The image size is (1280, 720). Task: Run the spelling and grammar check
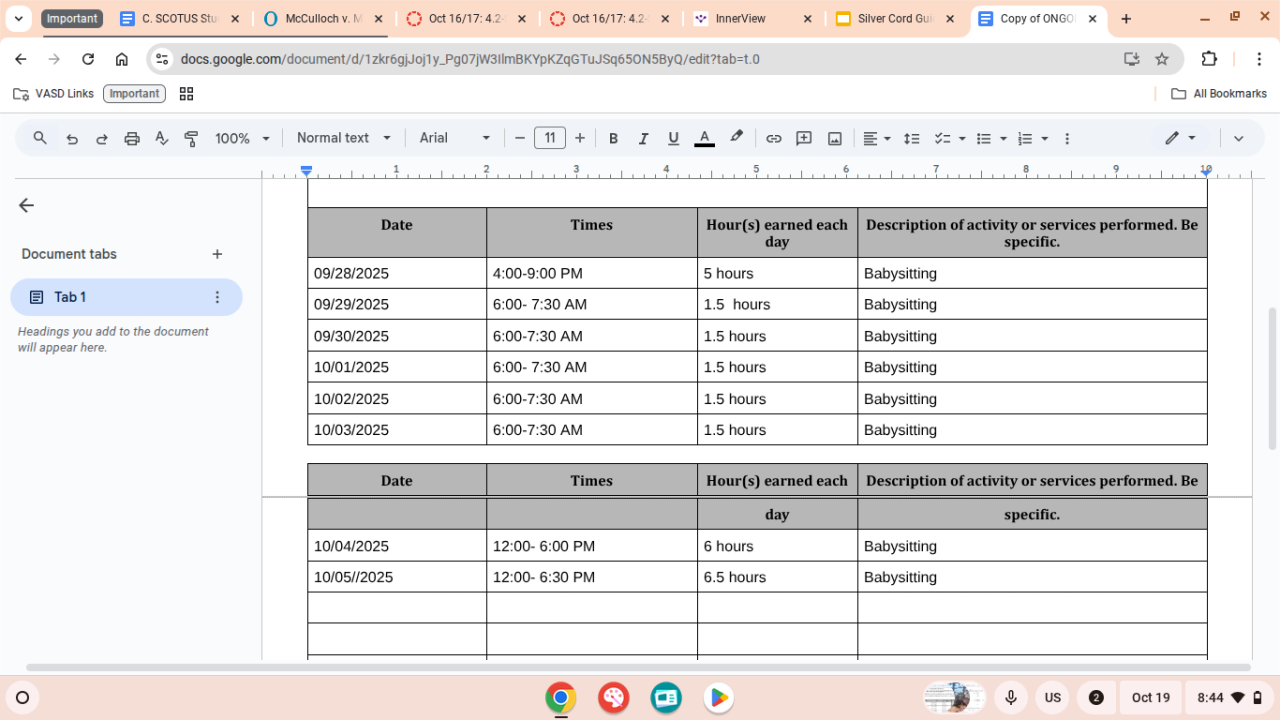point(161,139)
